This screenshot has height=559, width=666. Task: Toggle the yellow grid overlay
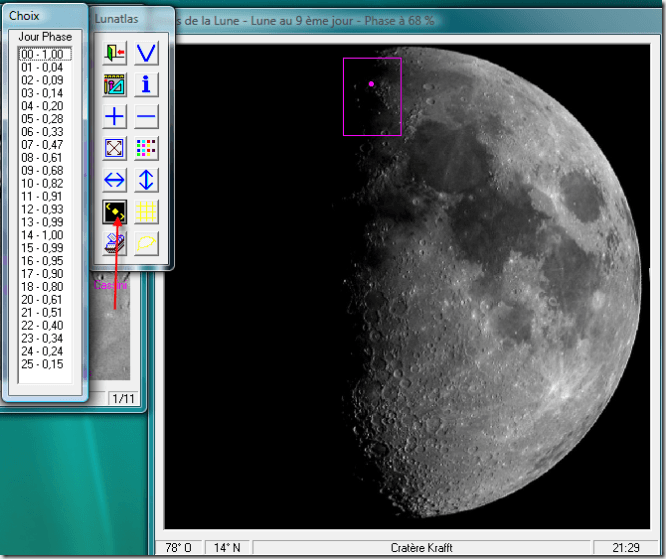point(147,211)
